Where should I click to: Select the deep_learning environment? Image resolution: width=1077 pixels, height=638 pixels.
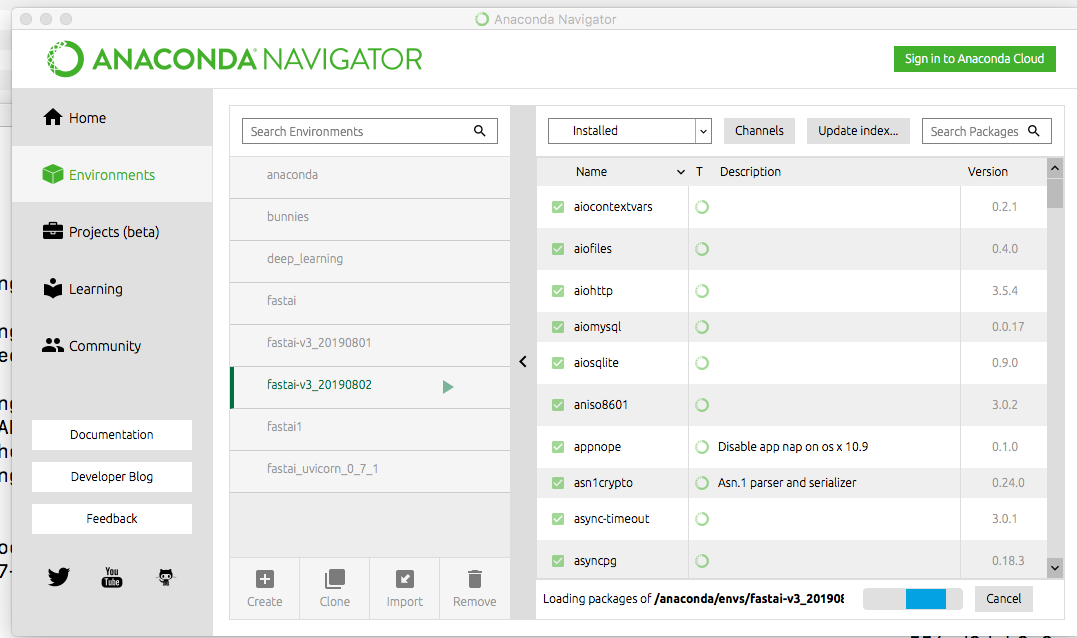click(x=370, y=261)
